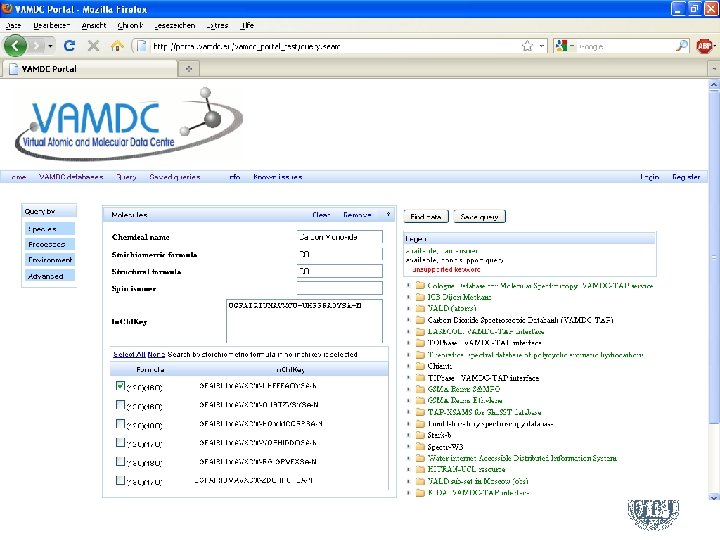Open the Ansicht menu
The height and width of the screenshot is (540, 720).
point(94,25)
